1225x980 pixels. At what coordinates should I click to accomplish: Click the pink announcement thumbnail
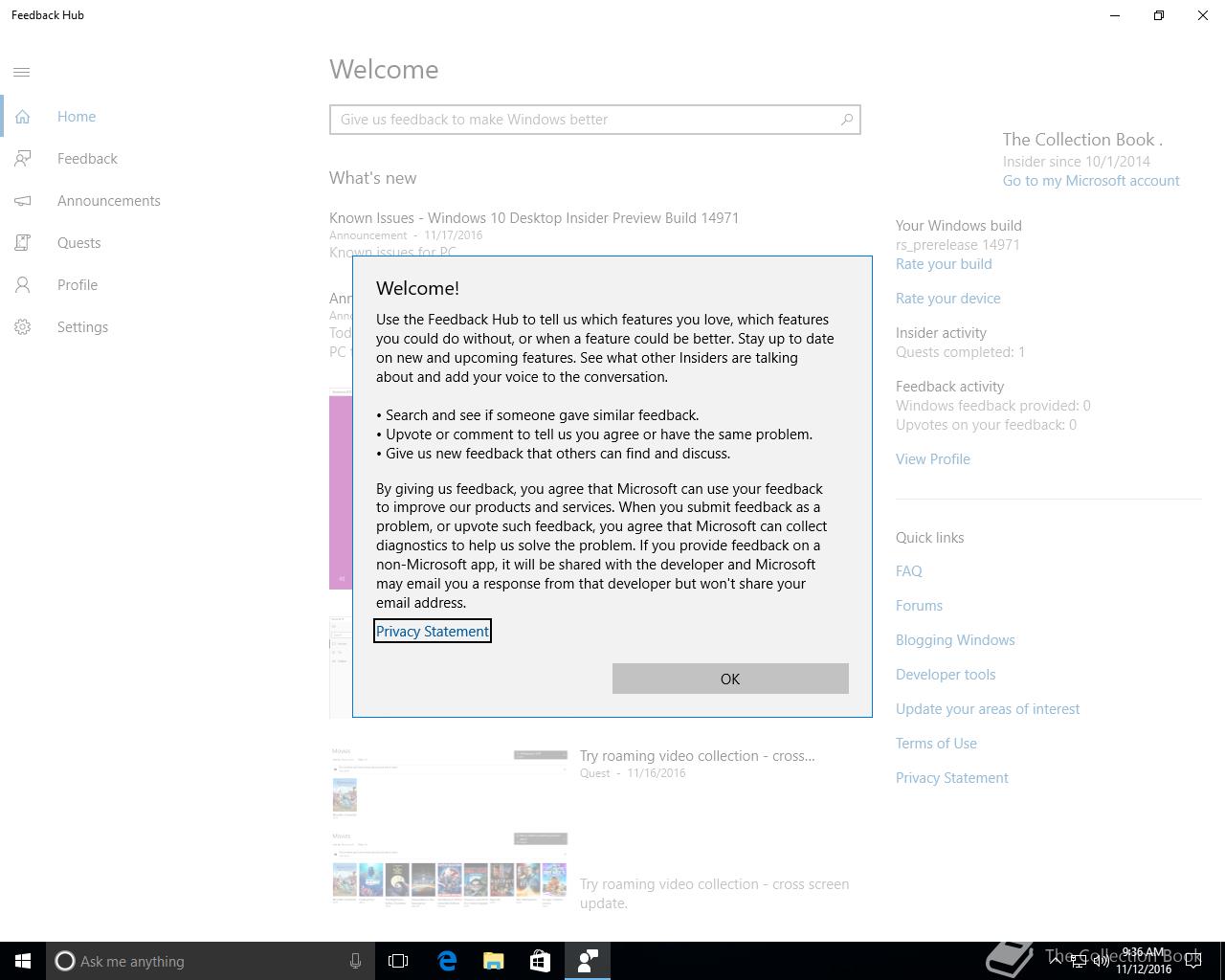coord(341,490)
